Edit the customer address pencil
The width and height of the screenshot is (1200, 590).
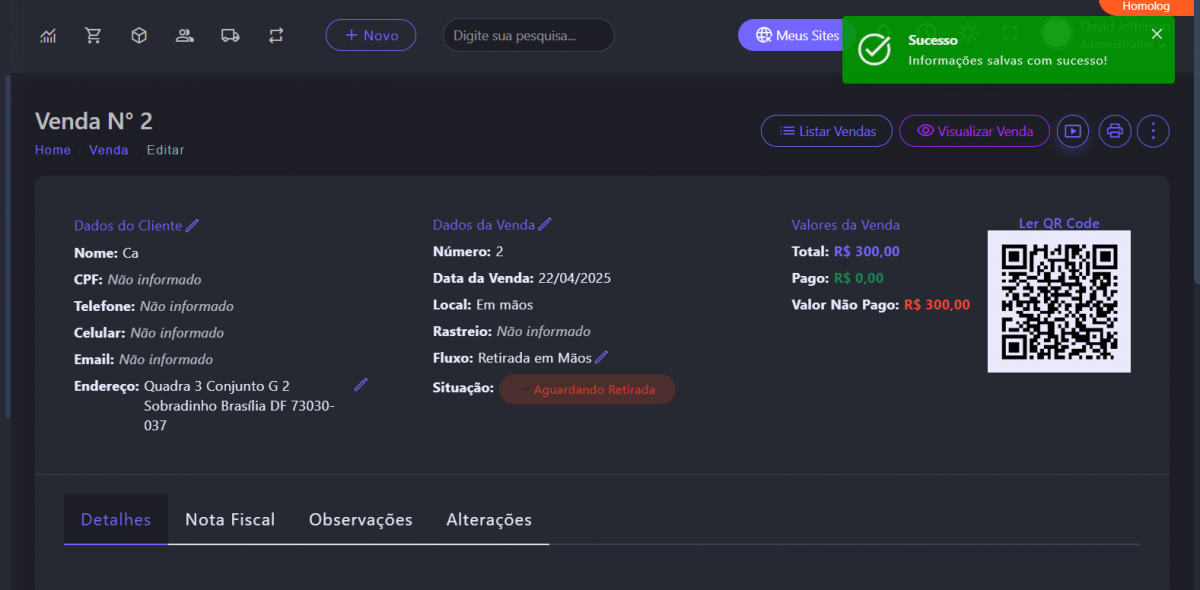(361, 385)
